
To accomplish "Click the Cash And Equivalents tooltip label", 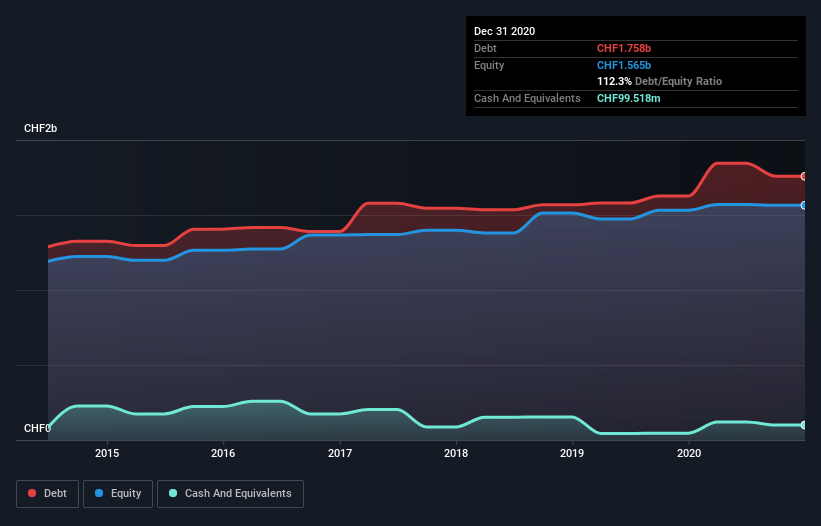I will click(527, 98).
